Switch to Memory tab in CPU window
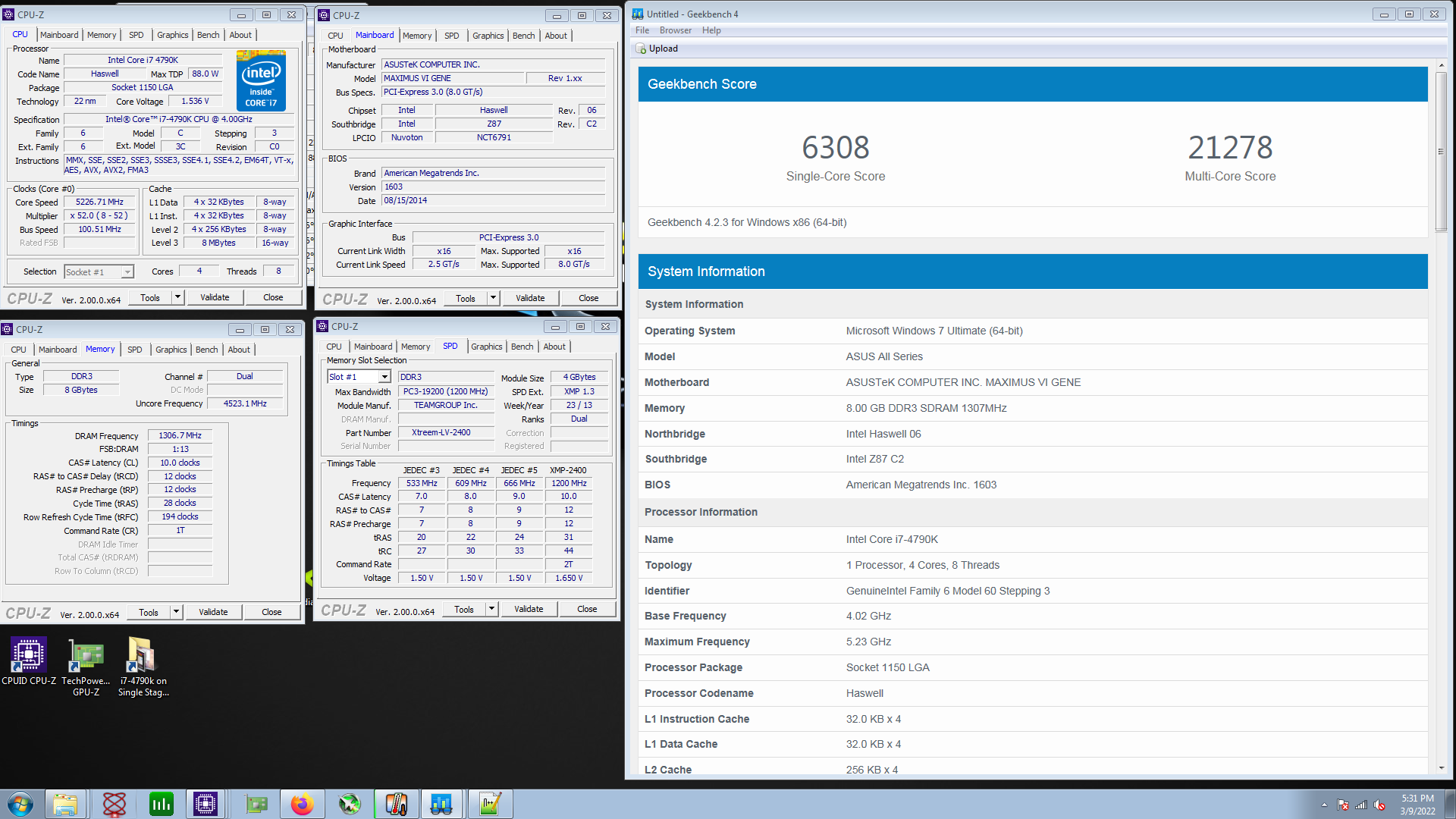The height and width of the screenshot is (819, 1456). (102, 35)
